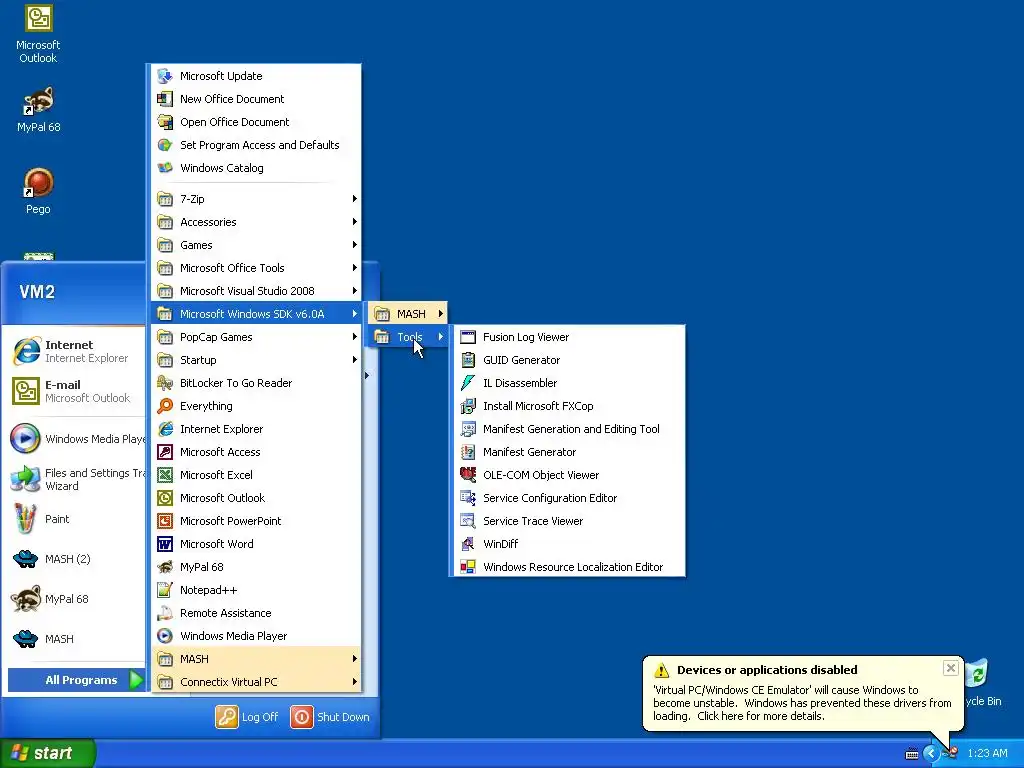Click the Notepad++ icon in All Programs
The height and width of the screenshot is (768, 1024).
click(165, 590)
